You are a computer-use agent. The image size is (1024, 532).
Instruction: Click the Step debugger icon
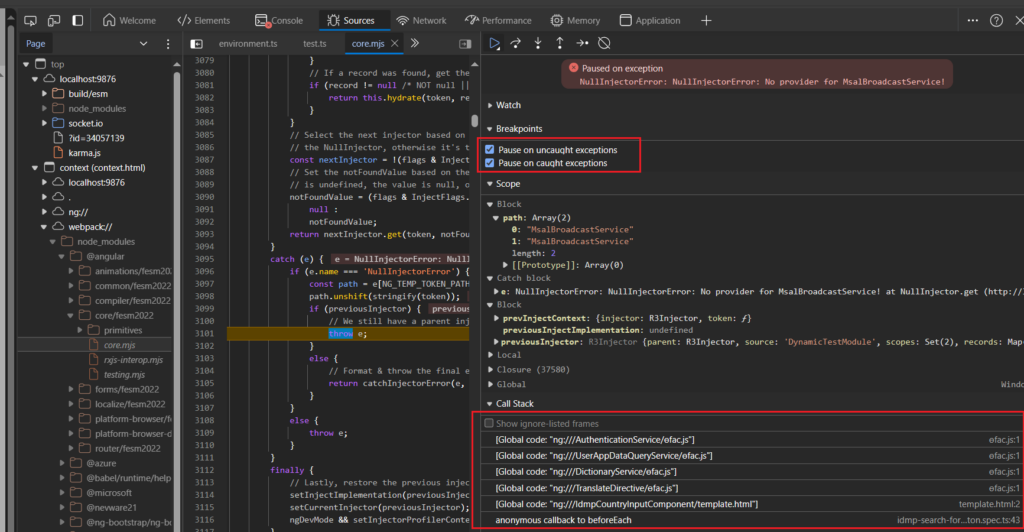582,43
